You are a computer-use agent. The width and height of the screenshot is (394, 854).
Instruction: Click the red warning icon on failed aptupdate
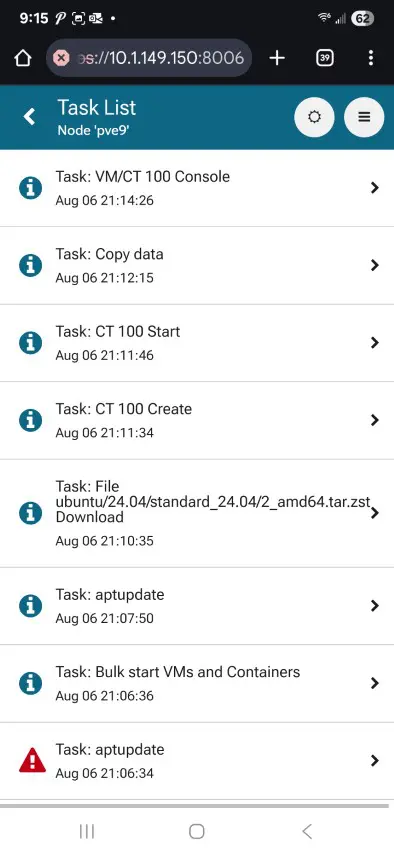32,760
